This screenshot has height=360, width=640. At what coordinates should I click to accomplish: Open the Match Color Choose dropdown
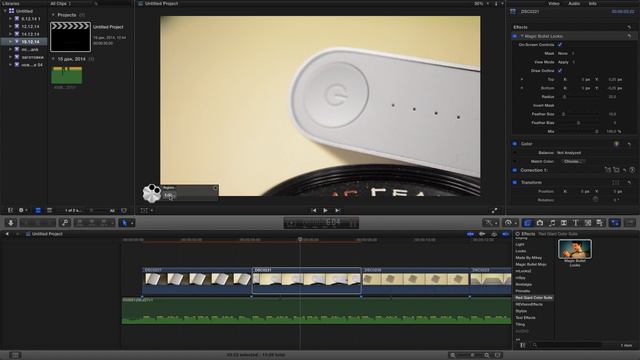[x=573, y=162]
